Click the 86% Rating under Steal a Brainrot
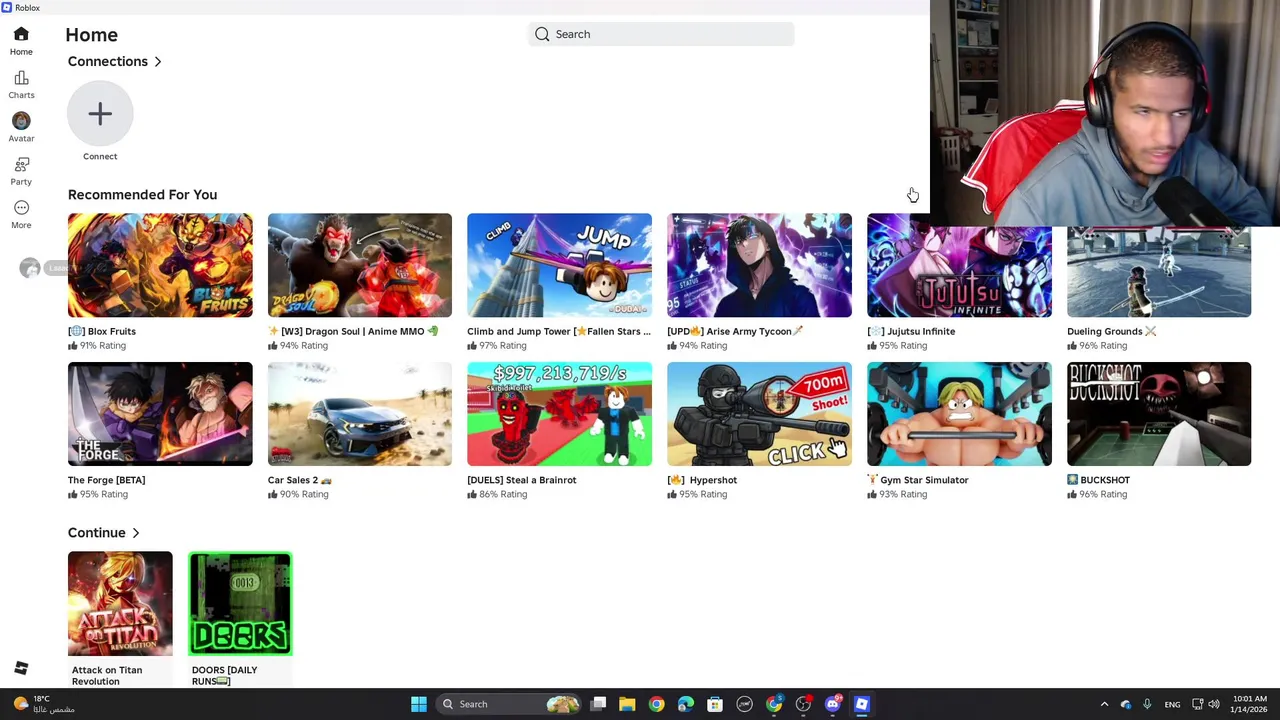 click(x=497, y=494)
